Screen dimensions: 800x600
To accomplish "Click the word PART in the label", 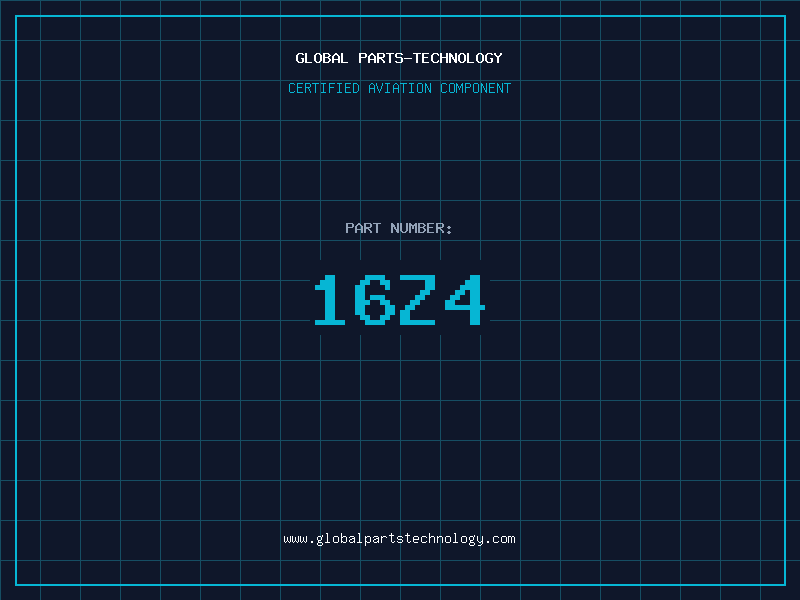I will tap(363, 228).
